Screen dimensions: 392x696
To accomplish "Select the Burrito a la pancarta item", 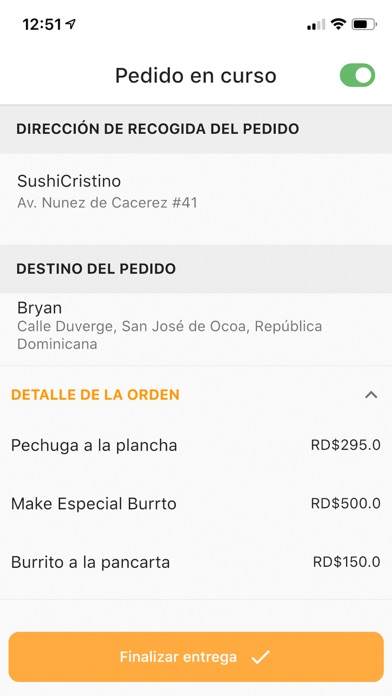I will tap(196, 562).
